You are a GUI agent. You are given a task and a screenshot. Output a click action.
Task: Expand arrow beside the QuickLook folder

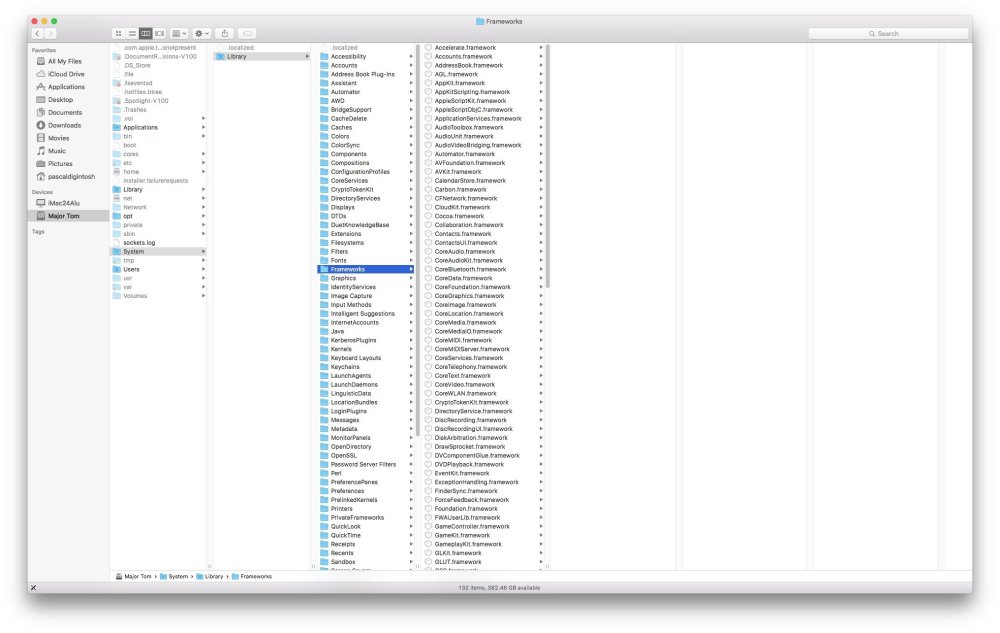(411, 527)
